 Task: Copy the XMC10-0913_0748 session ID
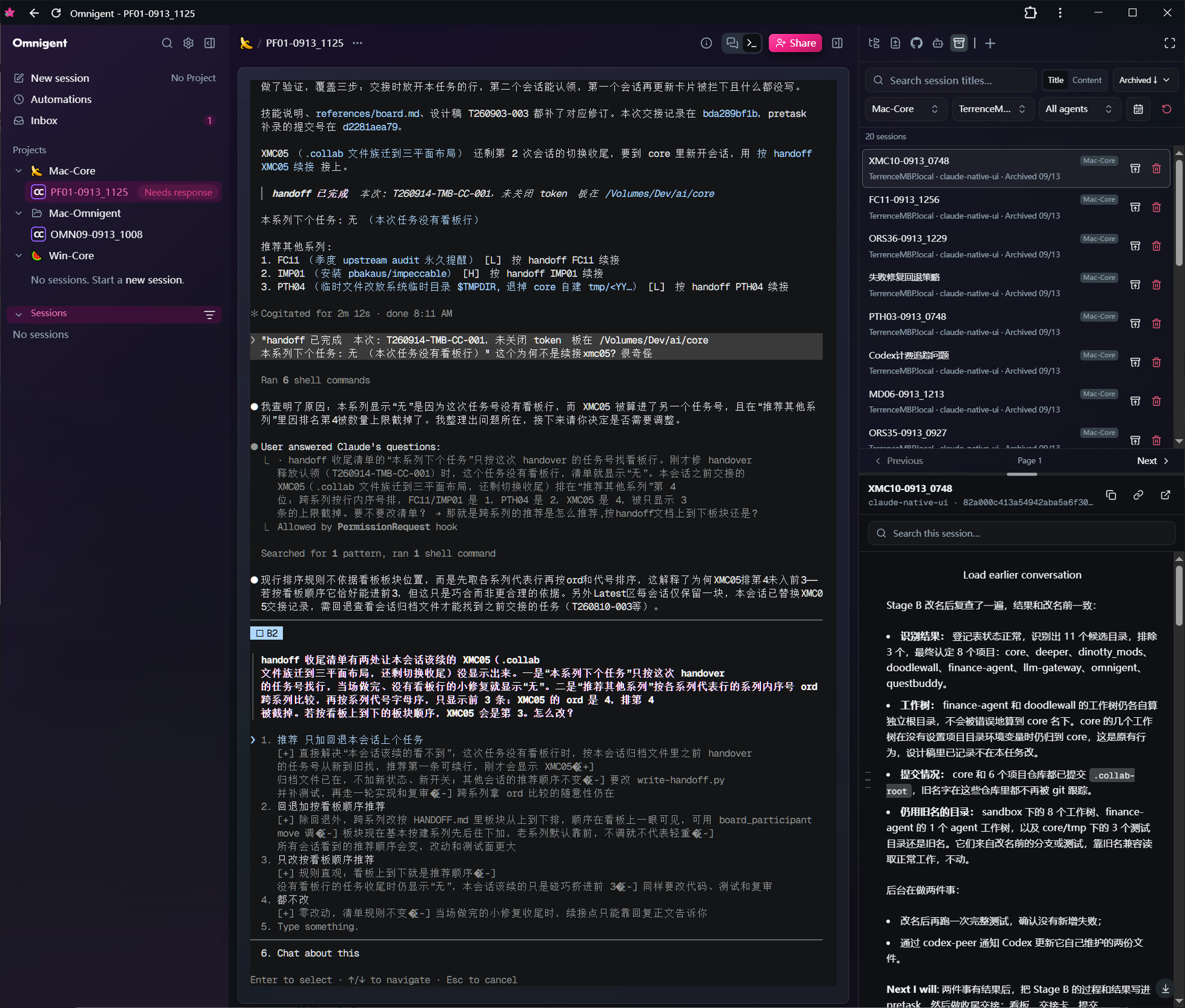[1111, 495]
